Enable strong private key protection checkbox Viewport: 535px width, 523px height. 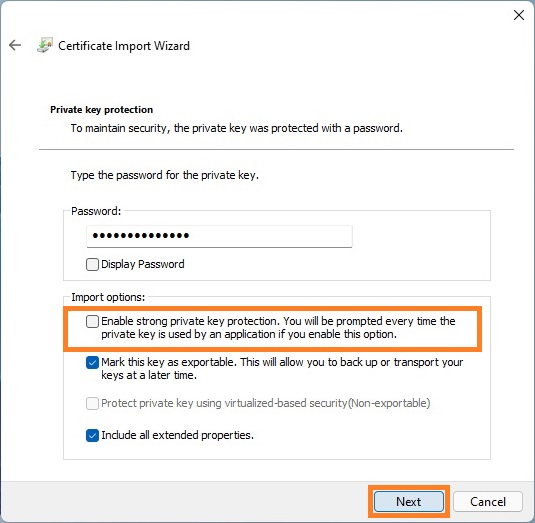(x=92, y=321)
